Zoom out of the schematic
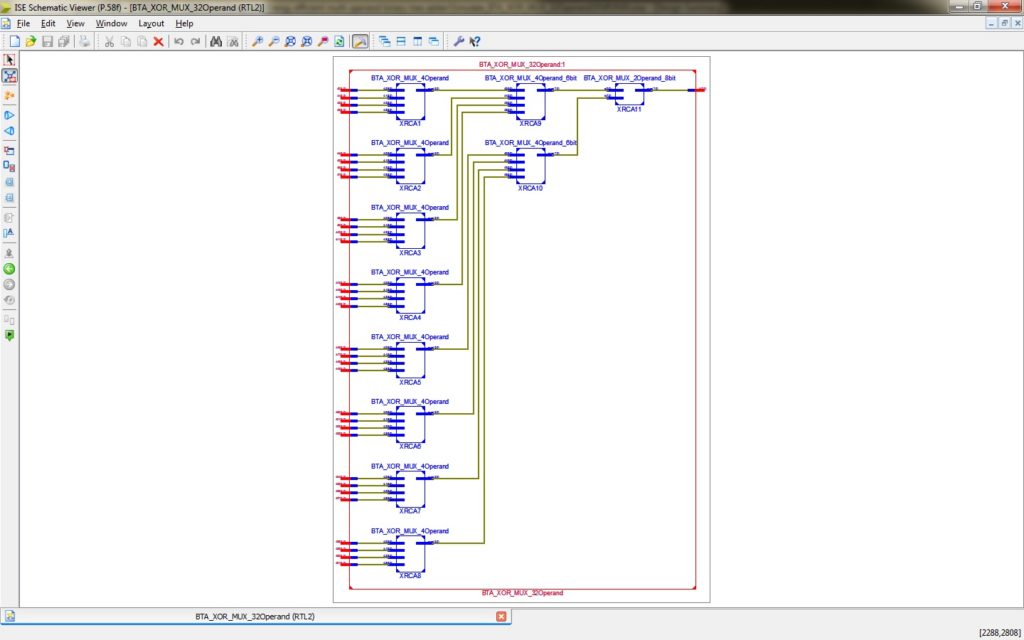 pyautogui.click(x=275, y=41)
